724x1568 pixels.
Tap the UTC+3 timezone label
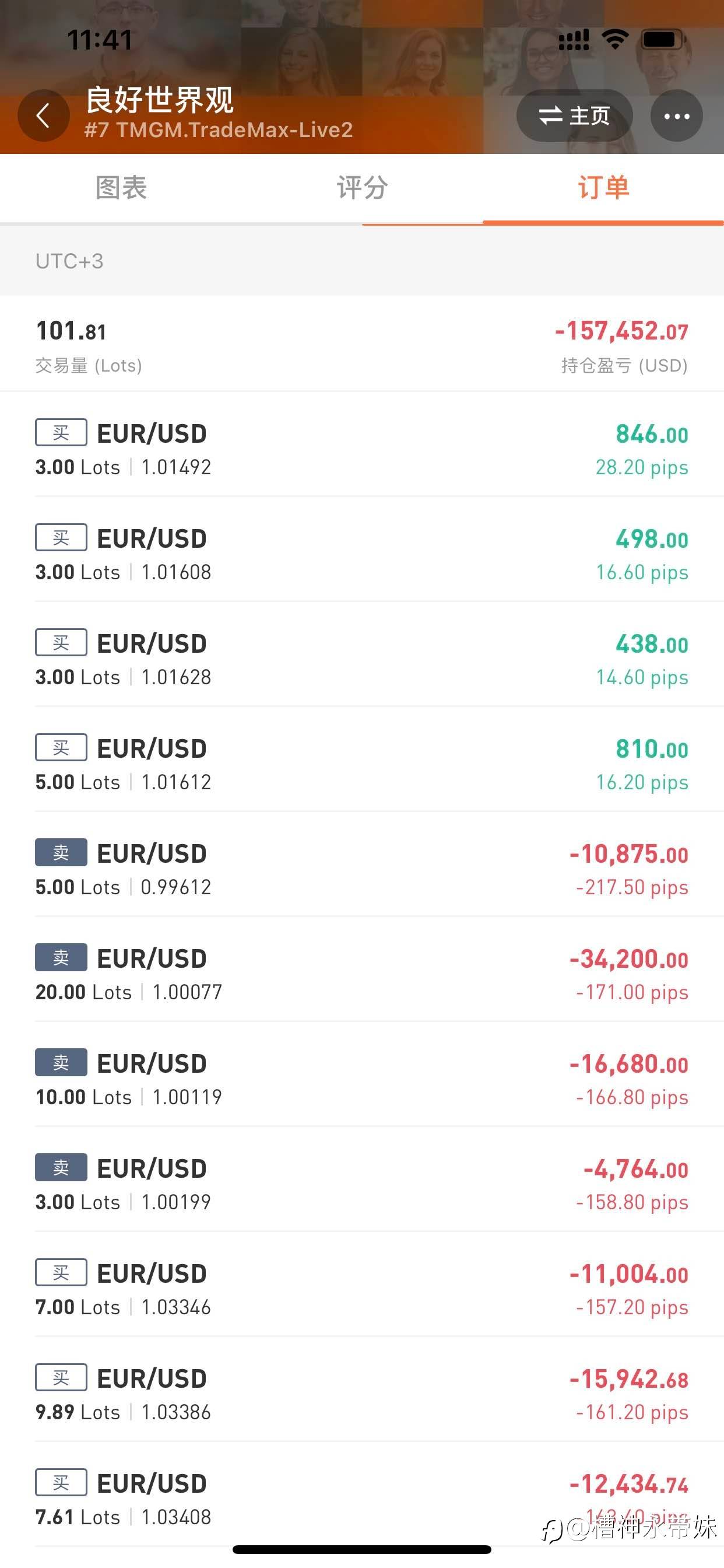tap(69, 261)
